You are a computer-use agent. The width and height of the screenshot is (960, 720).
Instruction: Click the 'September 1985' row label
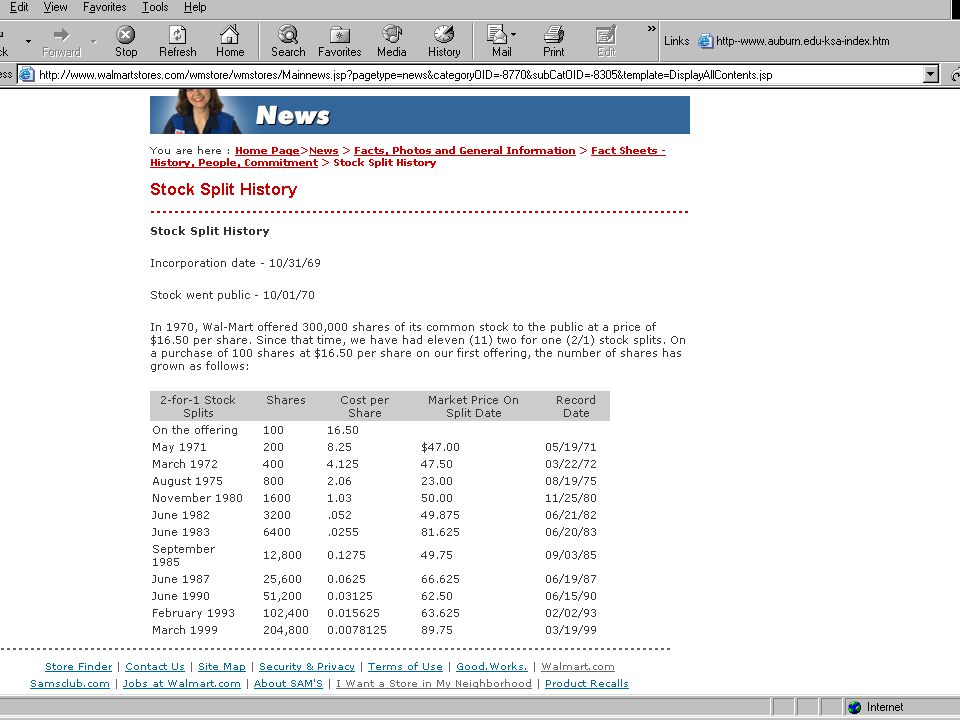coord(184,555)
